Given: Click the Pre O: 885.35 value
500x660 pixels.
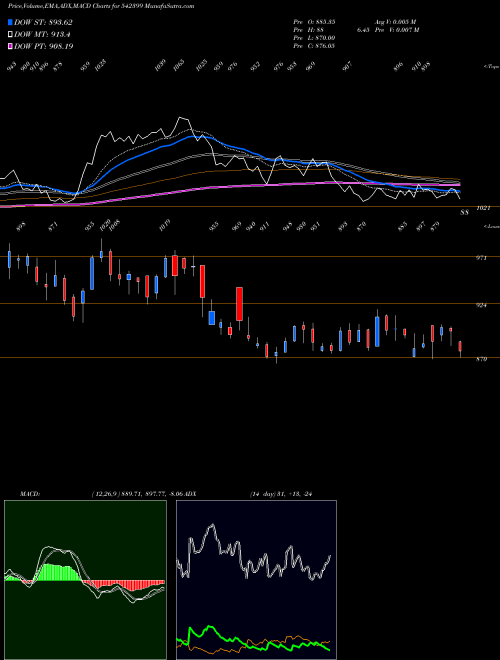Looking at the screenshot, I should coord(314,22).
